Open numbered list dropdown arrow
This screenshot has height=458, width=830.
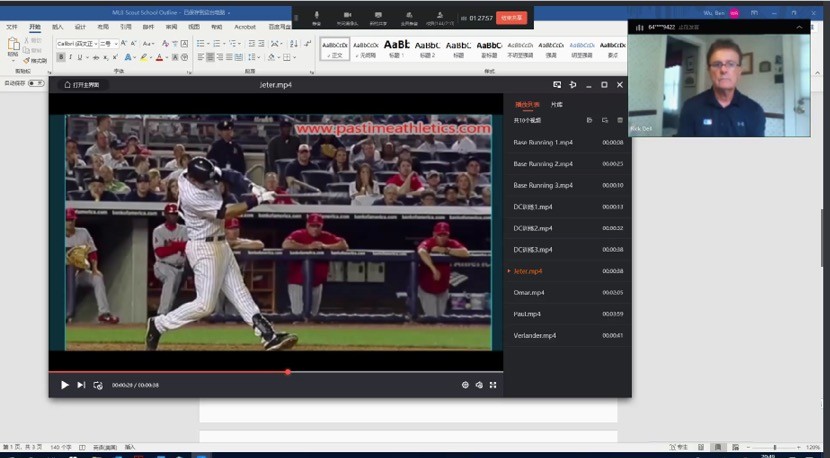pos(224,43)
